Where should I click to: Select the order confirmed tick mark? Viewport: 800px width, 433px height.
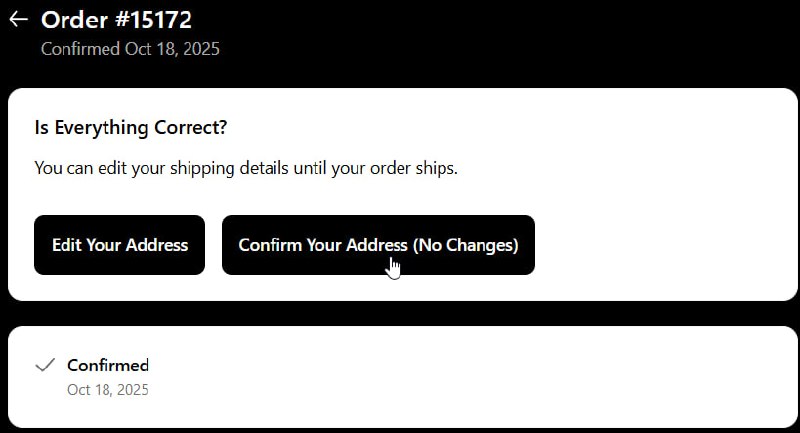44,366
